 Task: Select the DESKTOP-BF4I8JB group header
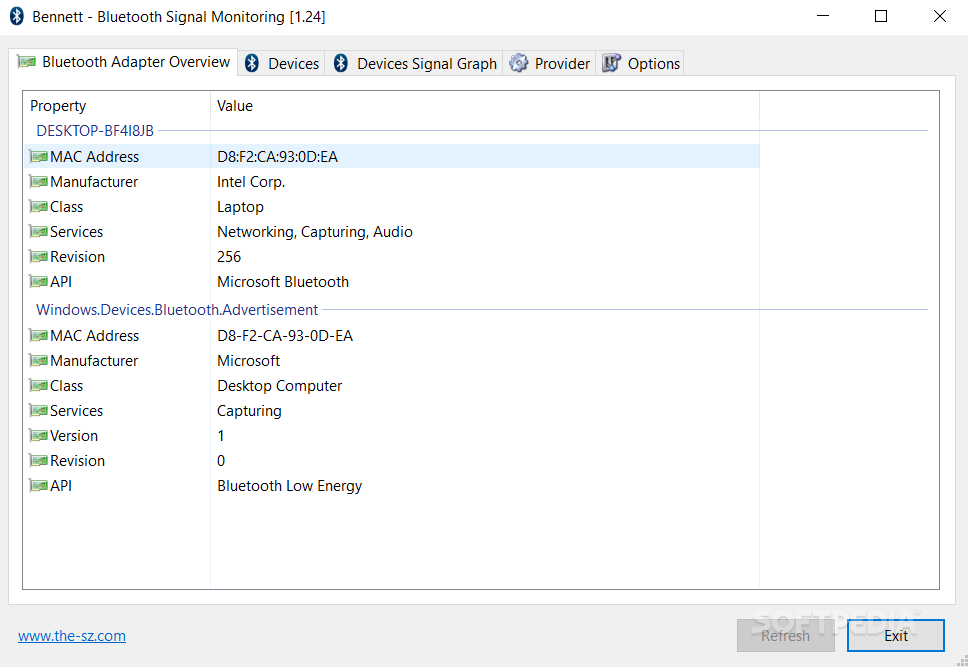point(95,131)
